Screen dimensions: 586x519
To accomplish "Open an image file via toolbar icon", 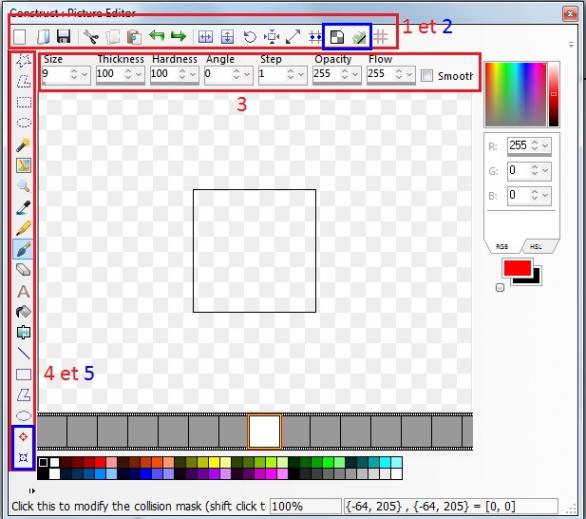I will pyautogui.click(x=43, y=37).
